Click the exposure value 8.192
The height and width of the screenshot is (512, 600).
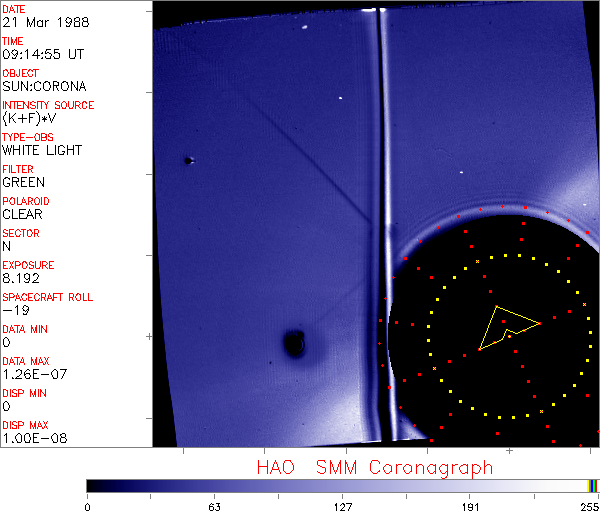(x=22, y=278)
